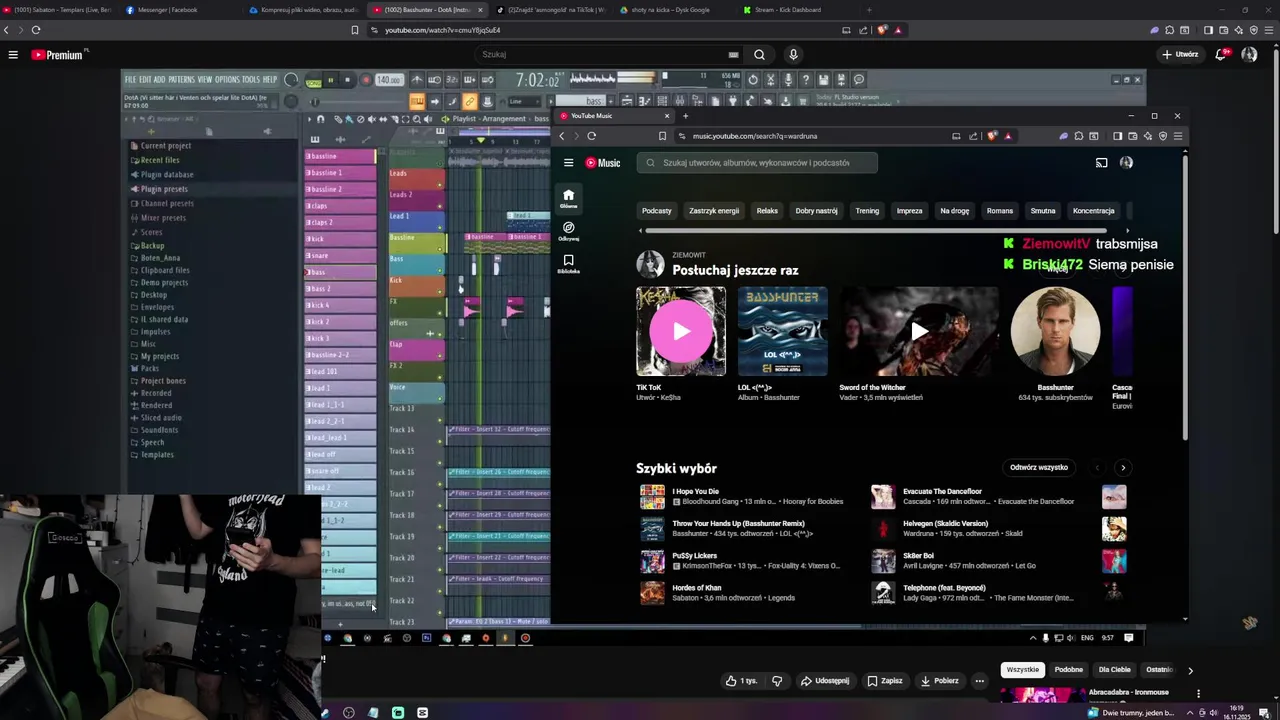This screenshot has height=720, width=1280.
Task: Click the YouTube Music logo
Action: (x=603, y=163)
